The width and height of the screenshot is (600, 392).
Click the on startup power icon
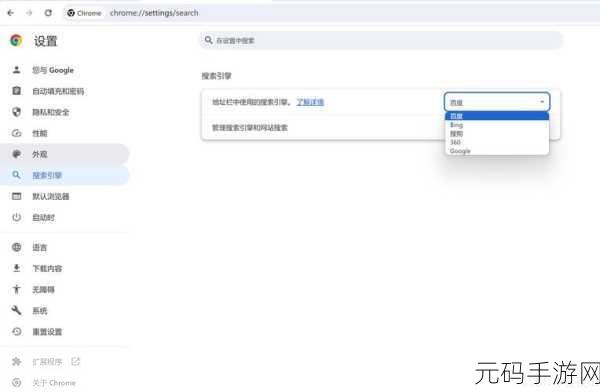pyautogui.click(x=16, y=217)
